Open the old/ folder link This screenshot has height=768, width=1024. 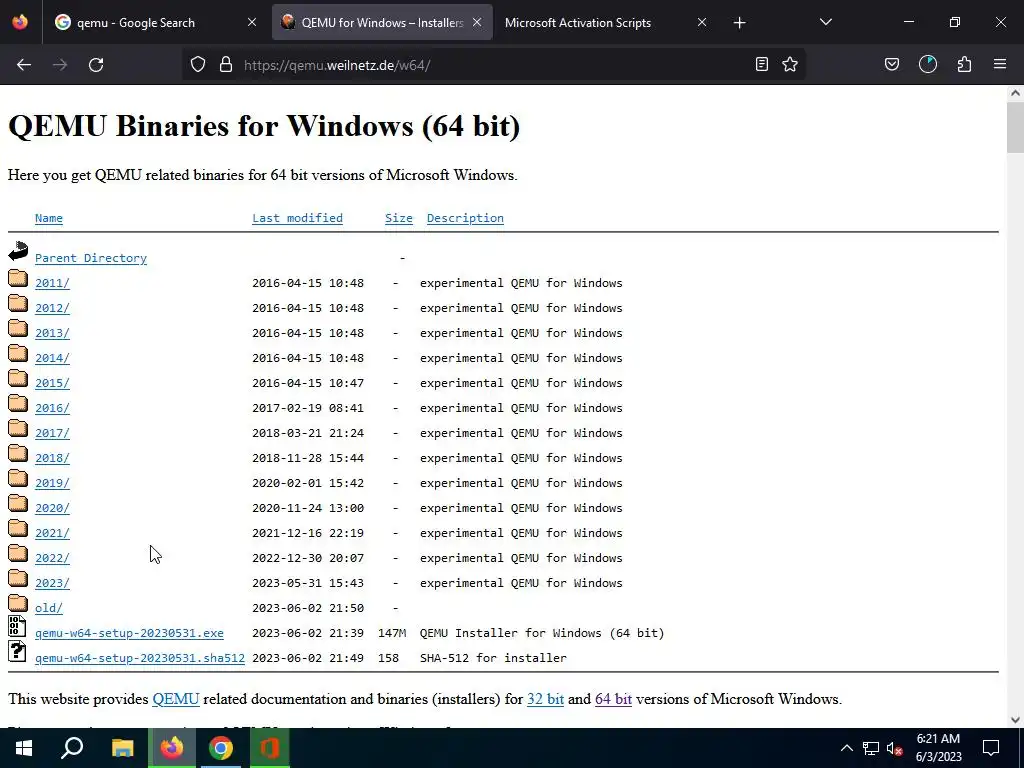49,608
